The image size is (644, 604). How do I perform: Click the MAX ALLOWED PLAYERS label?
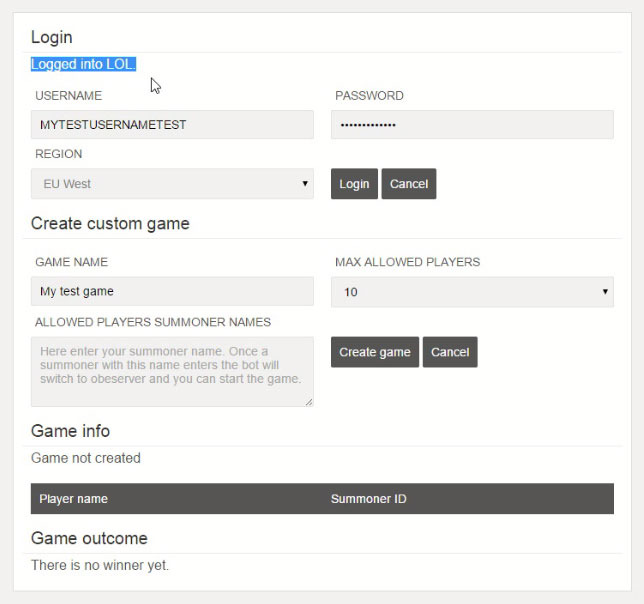[x=407, y=262]
